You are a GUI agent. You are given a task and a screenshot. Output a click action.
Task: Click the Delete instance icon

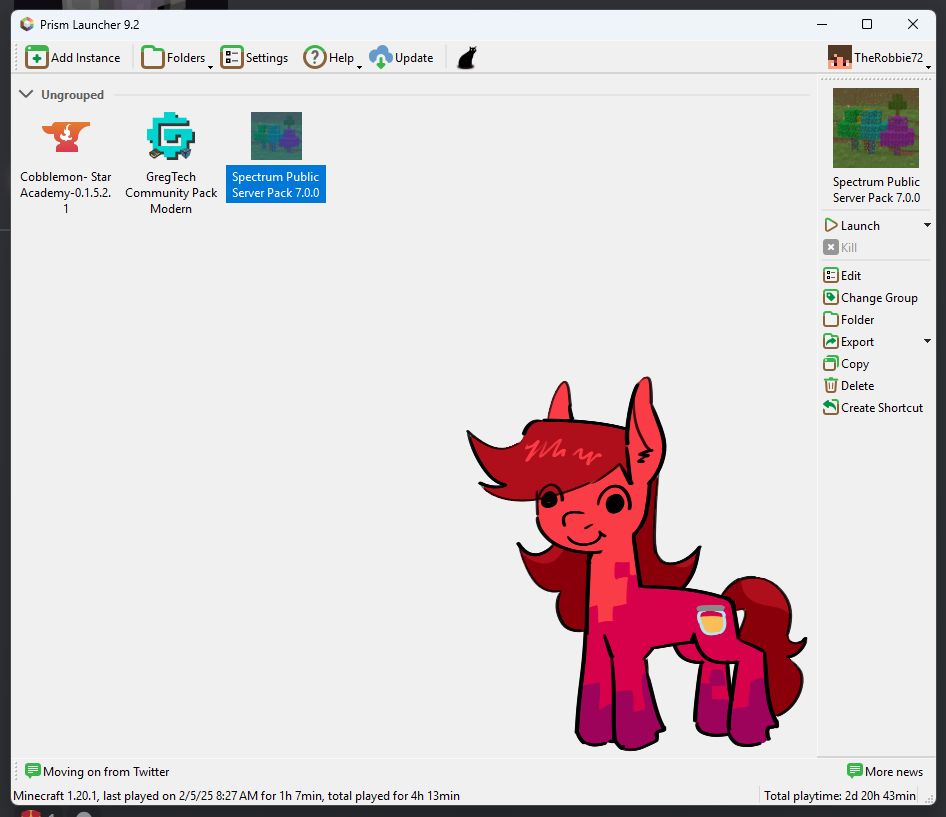(x=829, y=385)
